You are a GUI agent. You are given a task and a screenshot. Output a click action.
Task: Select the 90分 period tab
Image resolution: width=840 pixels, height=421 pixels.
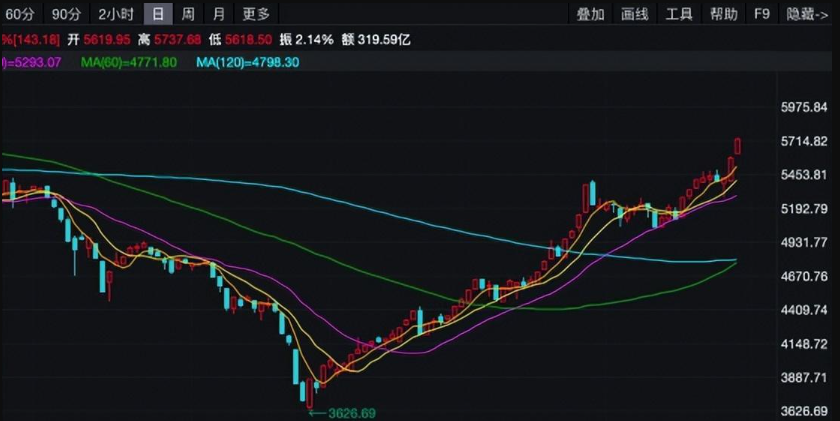coord(66,14)
